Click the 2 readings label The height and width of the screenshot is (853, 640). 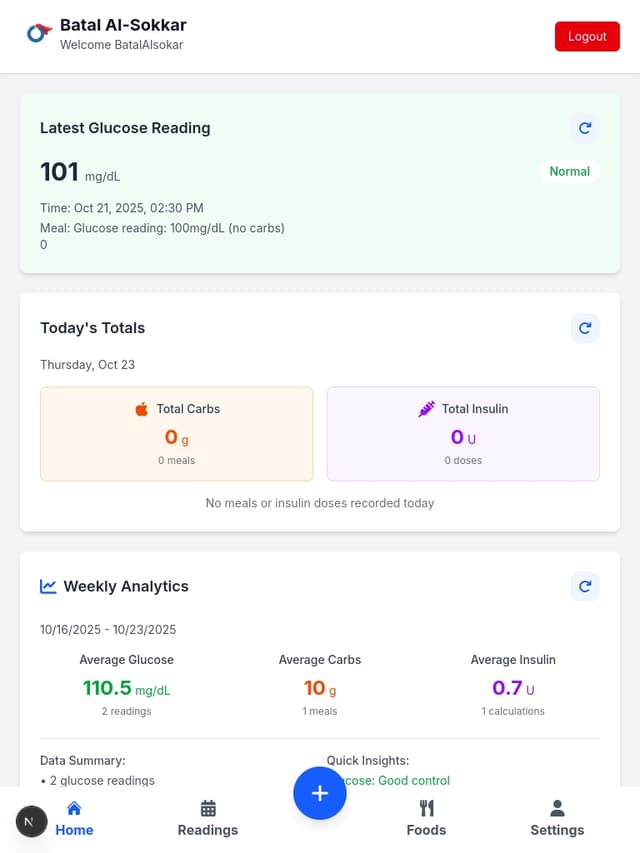pos(126,711)
